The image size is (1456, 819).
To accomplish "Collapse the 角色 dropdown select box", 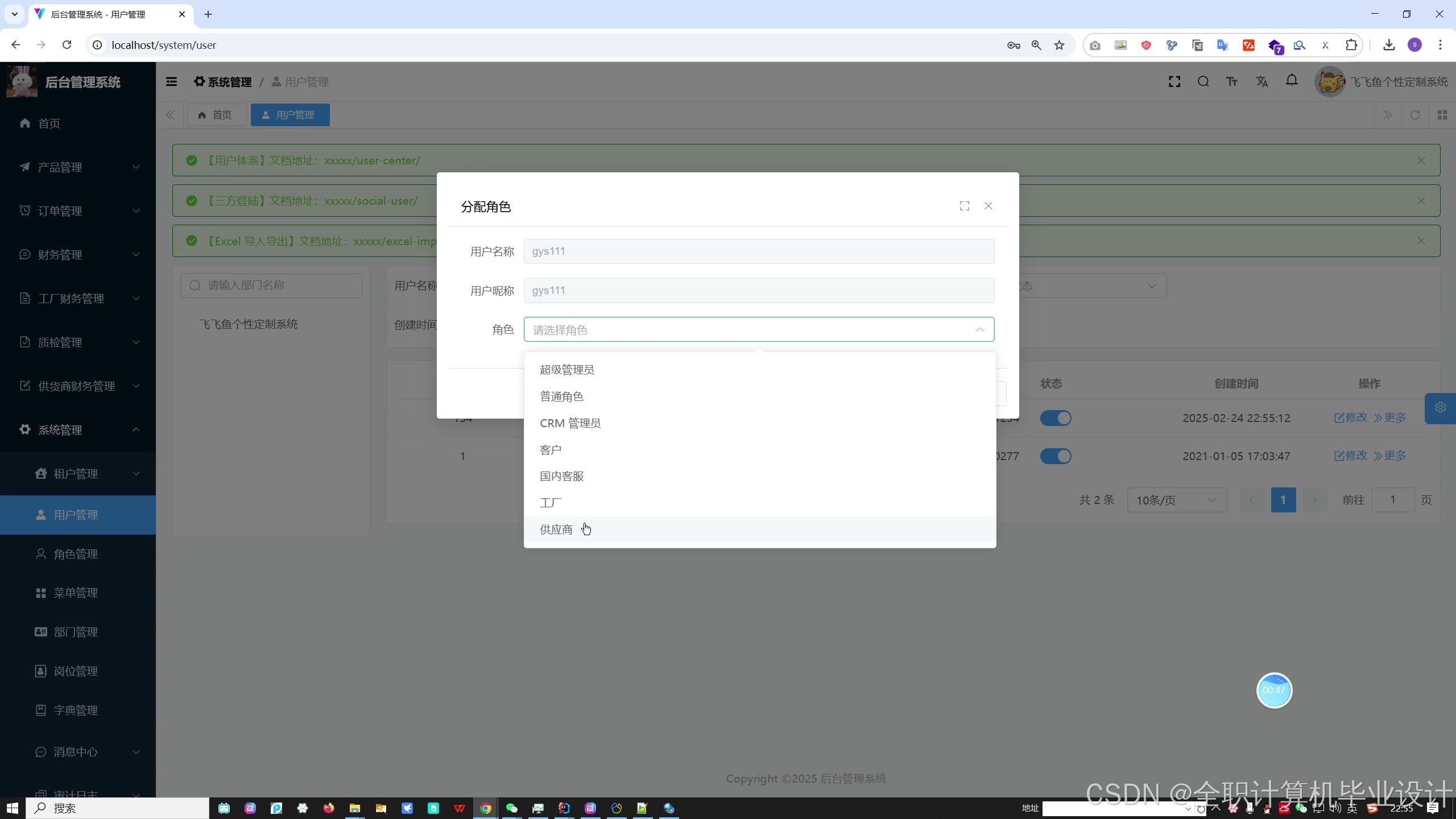I will pos(979,330).
